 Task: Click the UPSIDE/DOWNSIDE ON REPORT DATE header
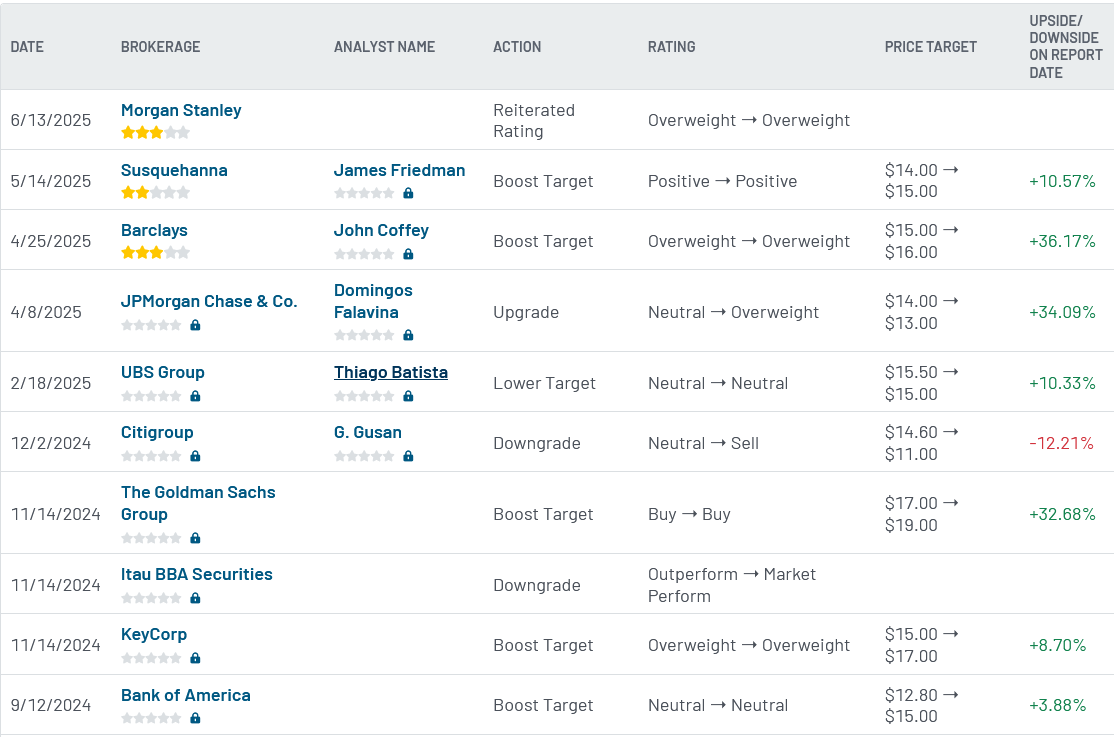click(x=1066, y=47)
